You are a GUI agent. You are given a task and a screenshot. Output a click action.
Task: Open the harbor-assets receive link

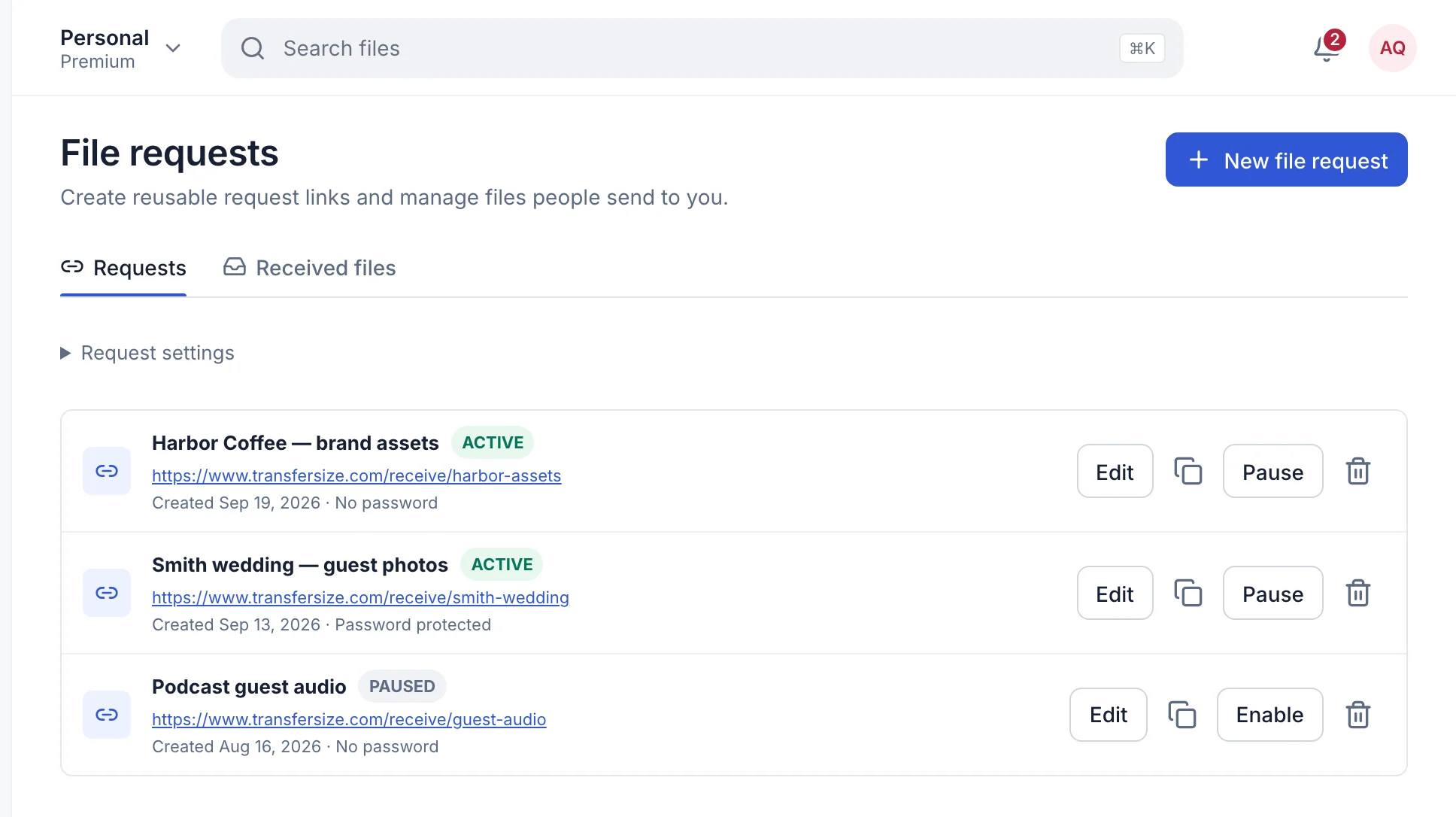pyautogui.click(x=356, y=475)
